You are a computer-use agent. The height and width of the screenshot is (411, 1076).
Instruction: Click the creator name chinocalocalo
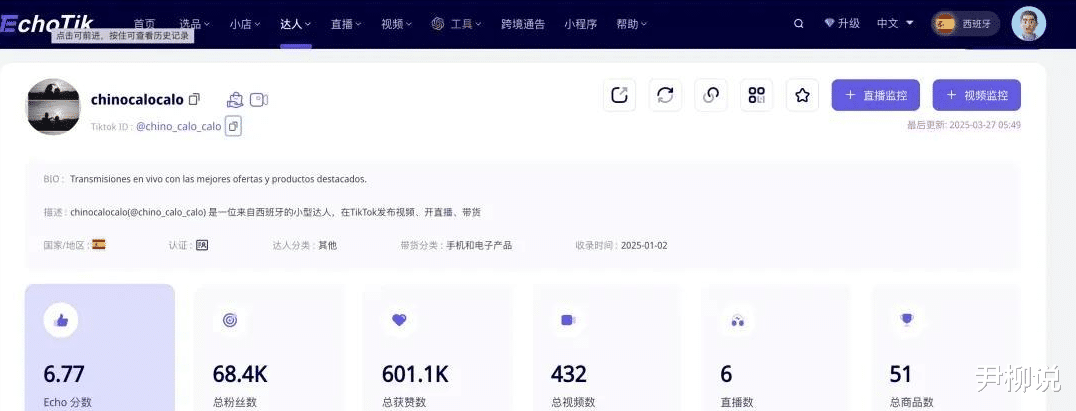coord(137,99)
